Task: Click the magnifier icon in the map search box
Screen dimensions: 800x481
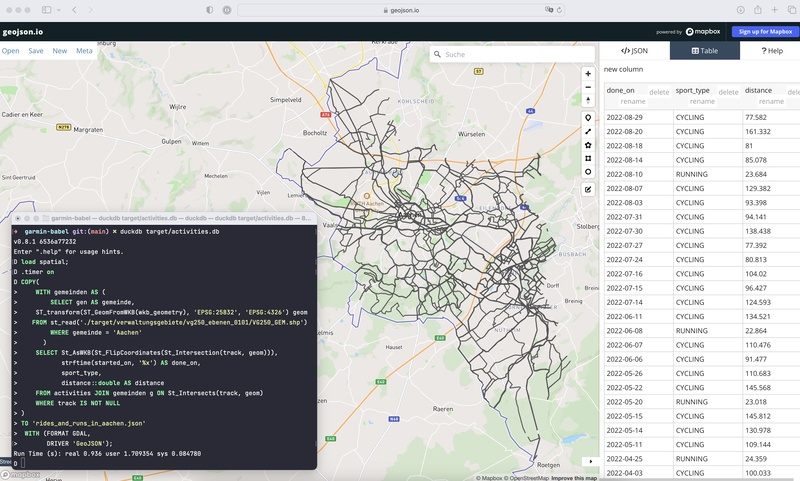Action: 437,54
